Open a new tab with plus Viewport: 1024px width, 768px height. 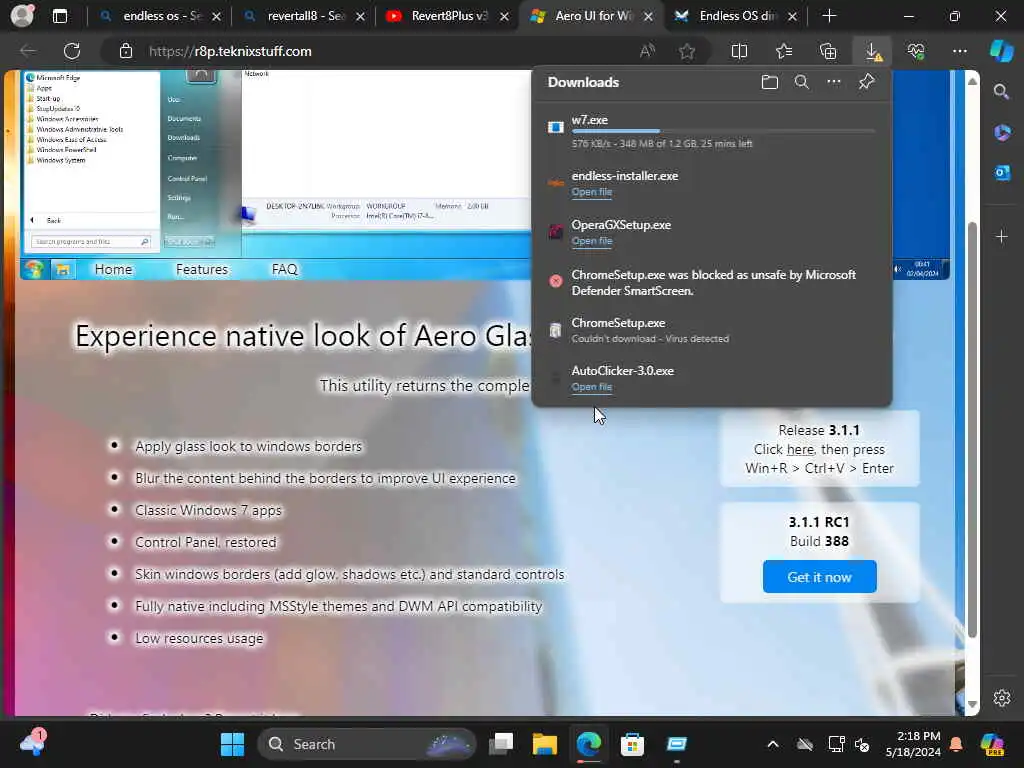[829, 16]
